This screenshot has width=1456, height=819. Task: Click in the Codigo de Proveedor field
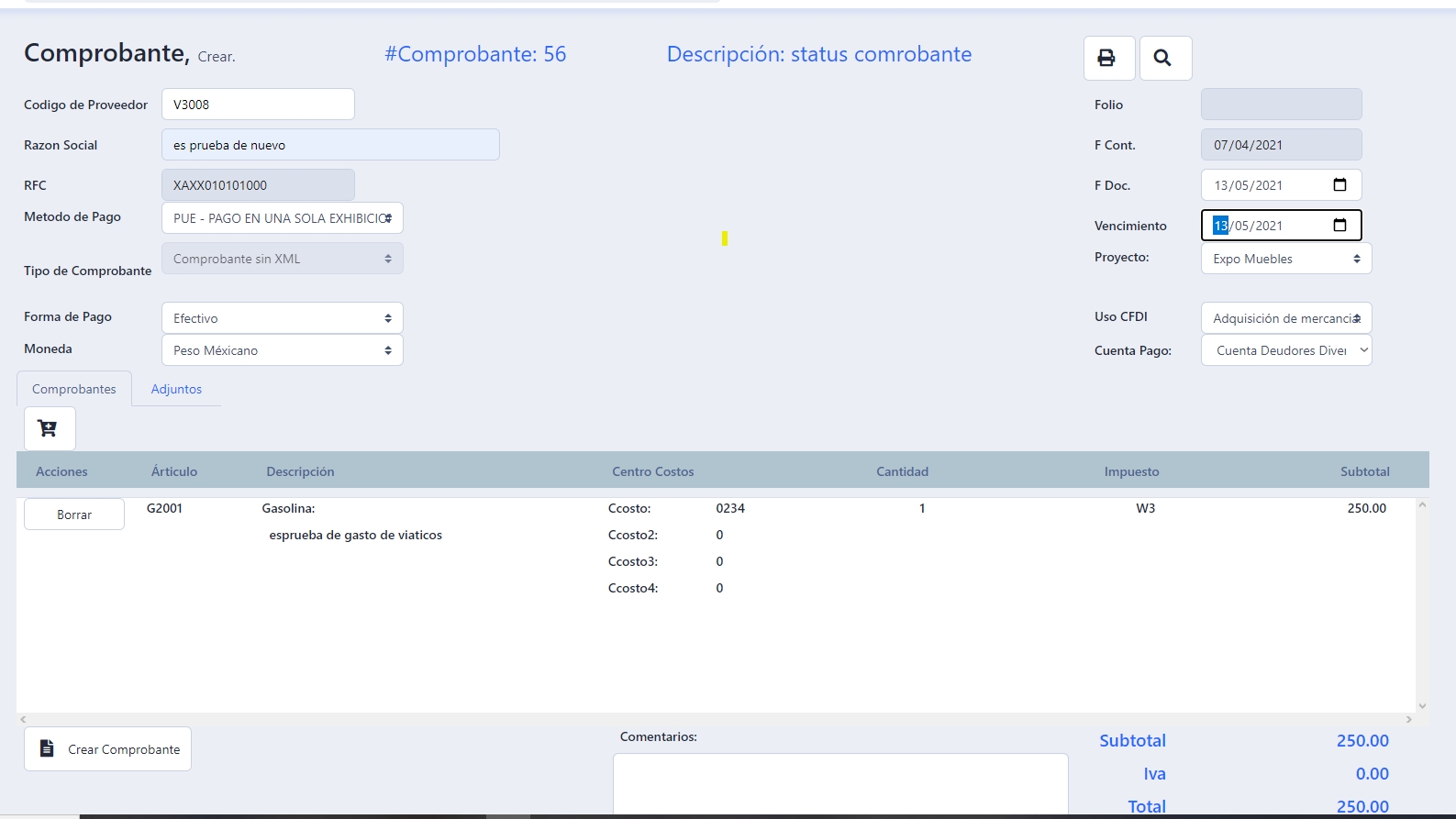(258, 105)
